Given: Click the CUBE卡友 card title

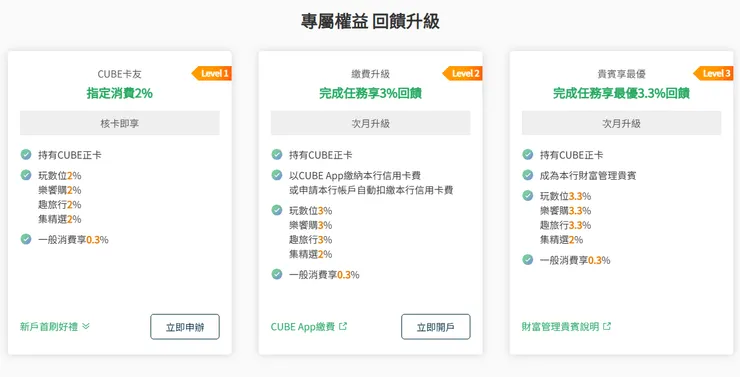Looking at the screenshot, I should pyautogui.click(x=119, y=74).
